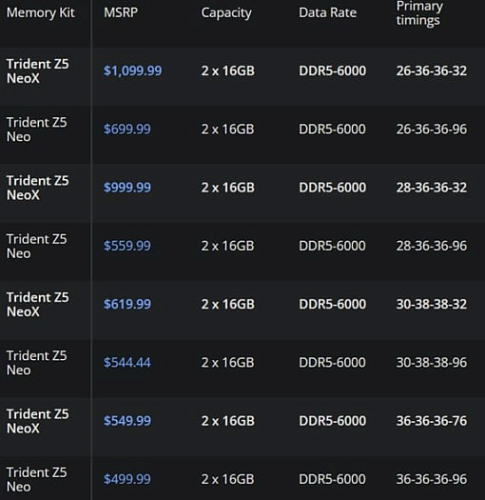485x500 pixels.
Task: Open the $699.99 MSRP price link
Action: (127, 129)
